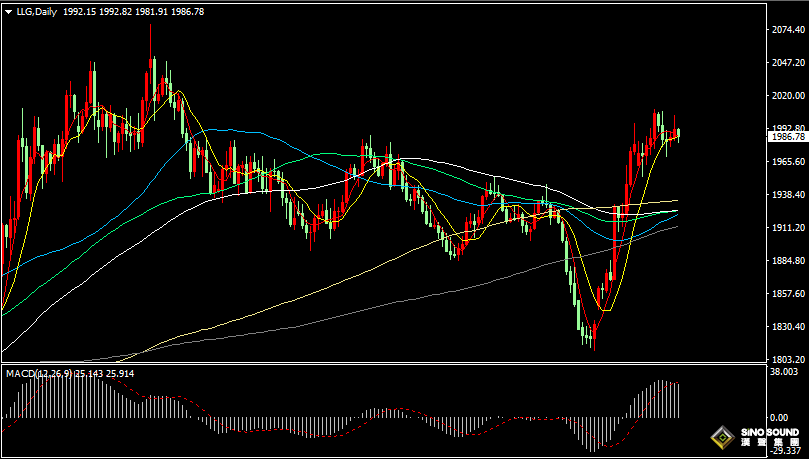This screenshot has width=809, height=459.
Task: Click the 1803.20 price axis label
Action: click(x=788, y=360)
